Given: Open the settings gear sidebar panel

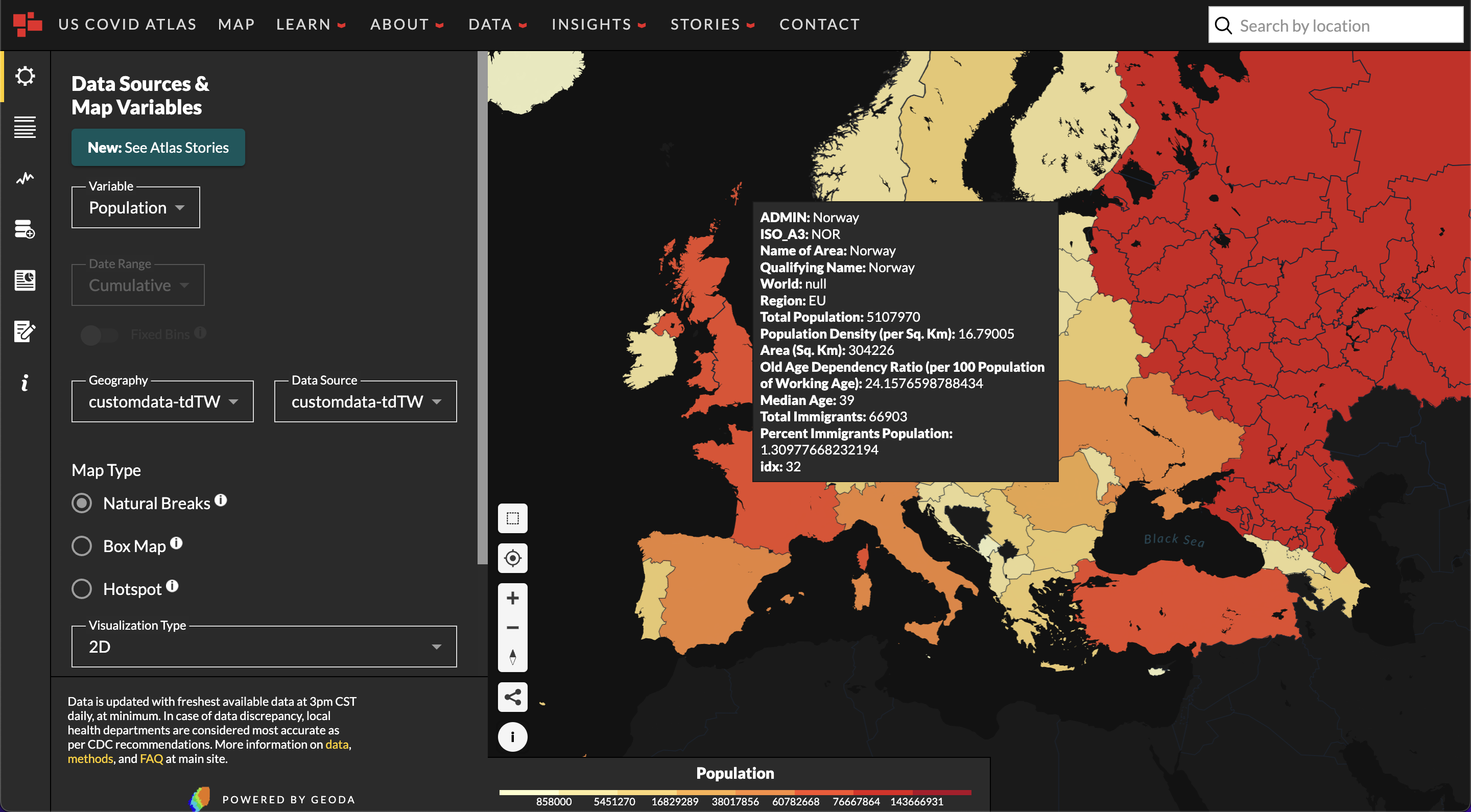Looking at the screenshot, I should point(25,76).
